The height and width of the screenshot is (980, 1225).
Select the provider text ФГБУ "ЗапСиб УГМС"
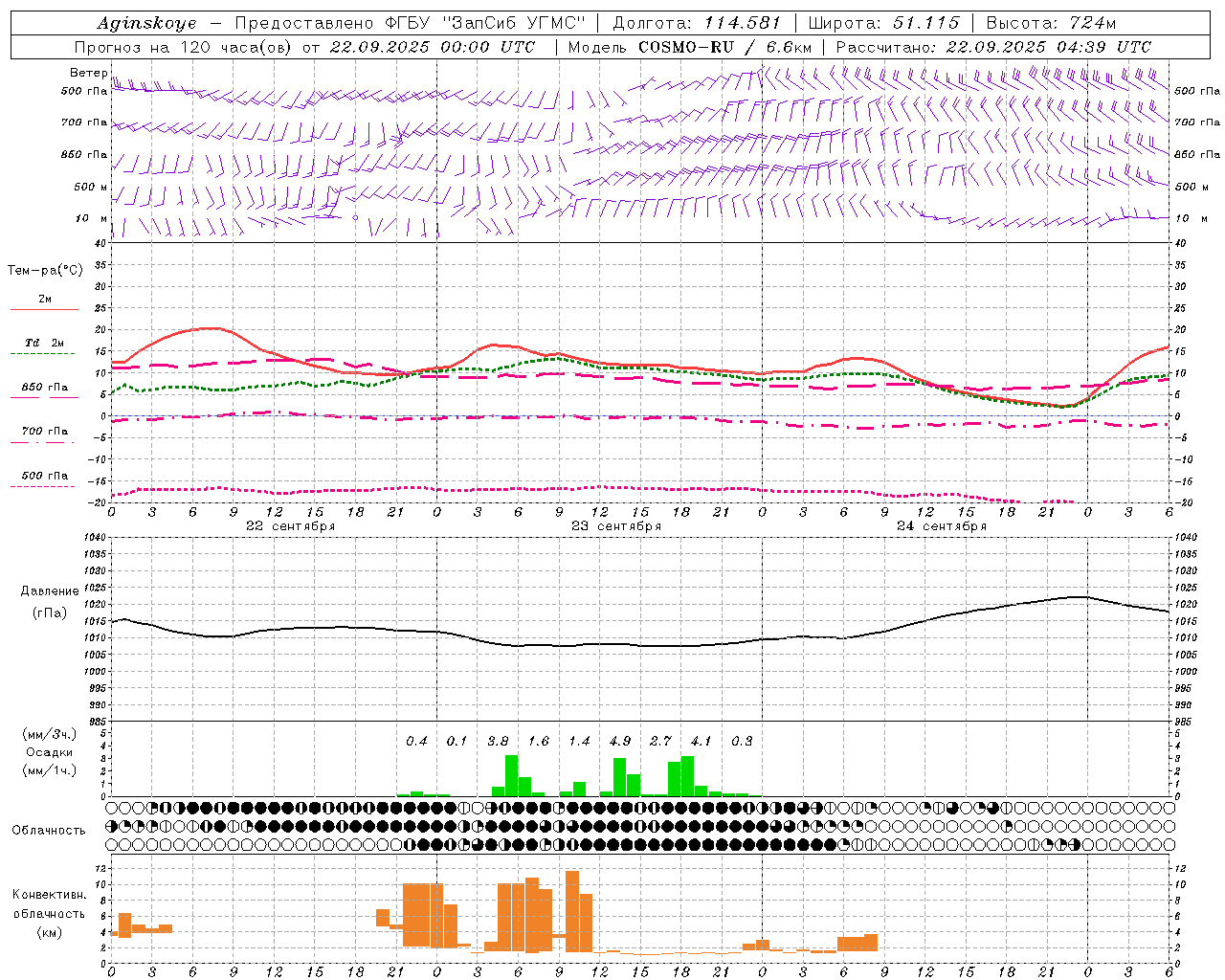click(484, 23)
